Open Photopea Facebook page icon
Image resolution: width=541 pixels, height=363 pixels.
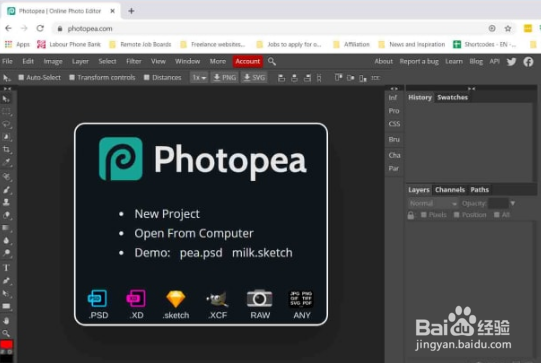(x=528, y=61)
